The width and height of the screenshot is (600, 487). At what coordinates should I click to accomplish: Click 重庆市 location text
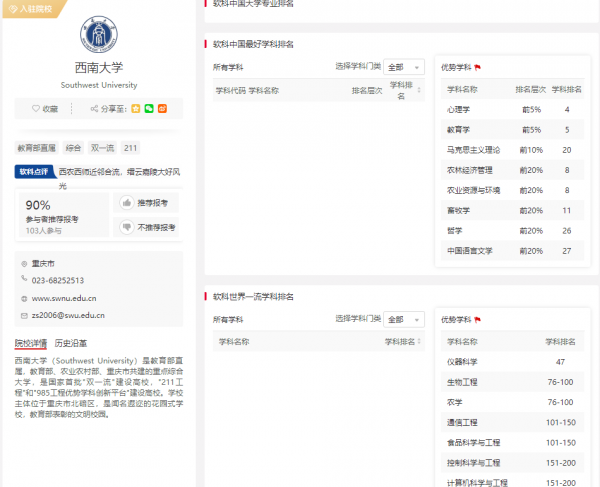click(43, 264)
